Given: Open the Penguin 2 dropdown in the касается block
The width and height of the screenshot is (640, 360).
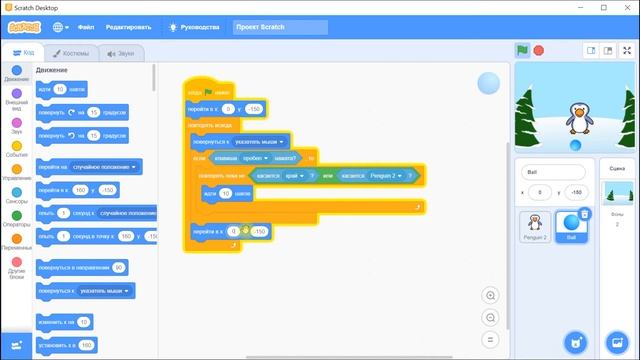Looking at the screenshot, I should [x=386, y=176].
